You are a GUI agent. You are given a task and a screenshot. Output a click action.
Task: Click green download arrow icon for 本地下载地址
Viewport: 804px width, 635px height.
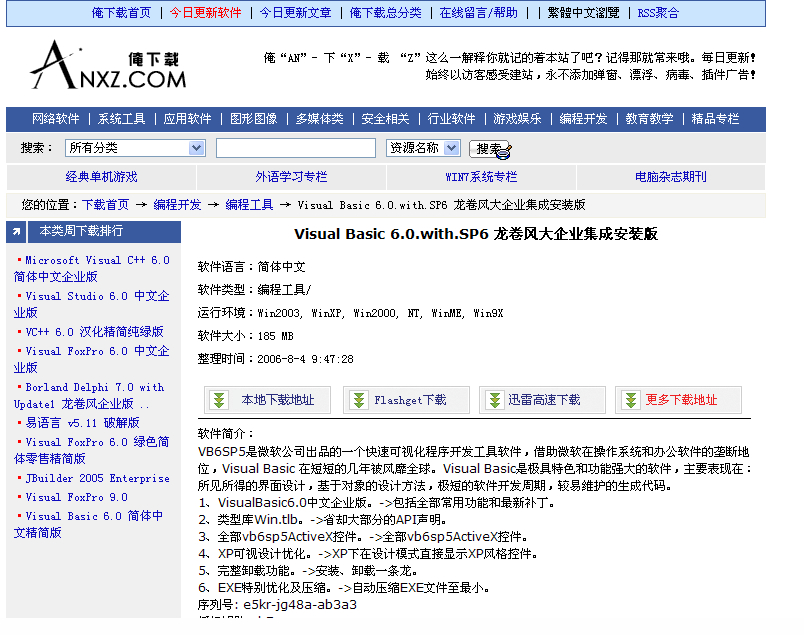[219, 400]
